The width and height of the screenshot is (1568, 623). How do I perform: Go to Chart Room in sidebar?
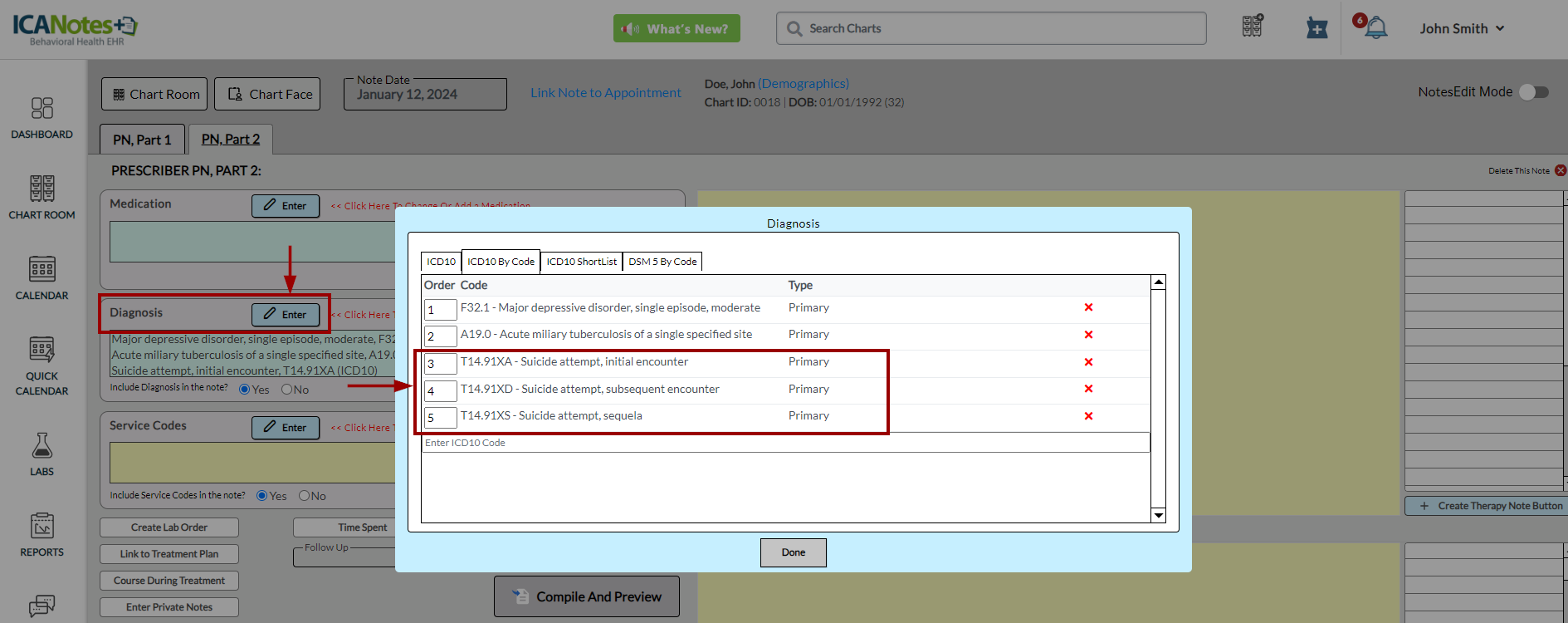pos(42,197)
